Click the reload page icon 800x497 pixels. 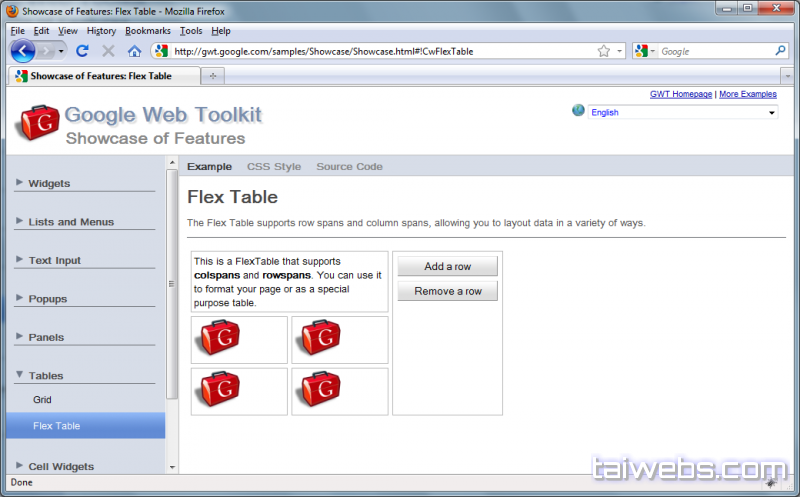click(83, 51)
